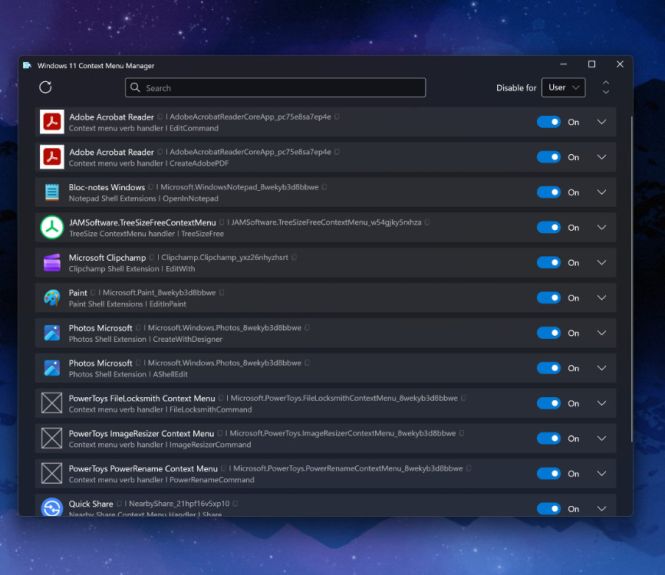Click the vertical list scrollbar
This screenshot has height=575, width=665.
click(631, 280)
